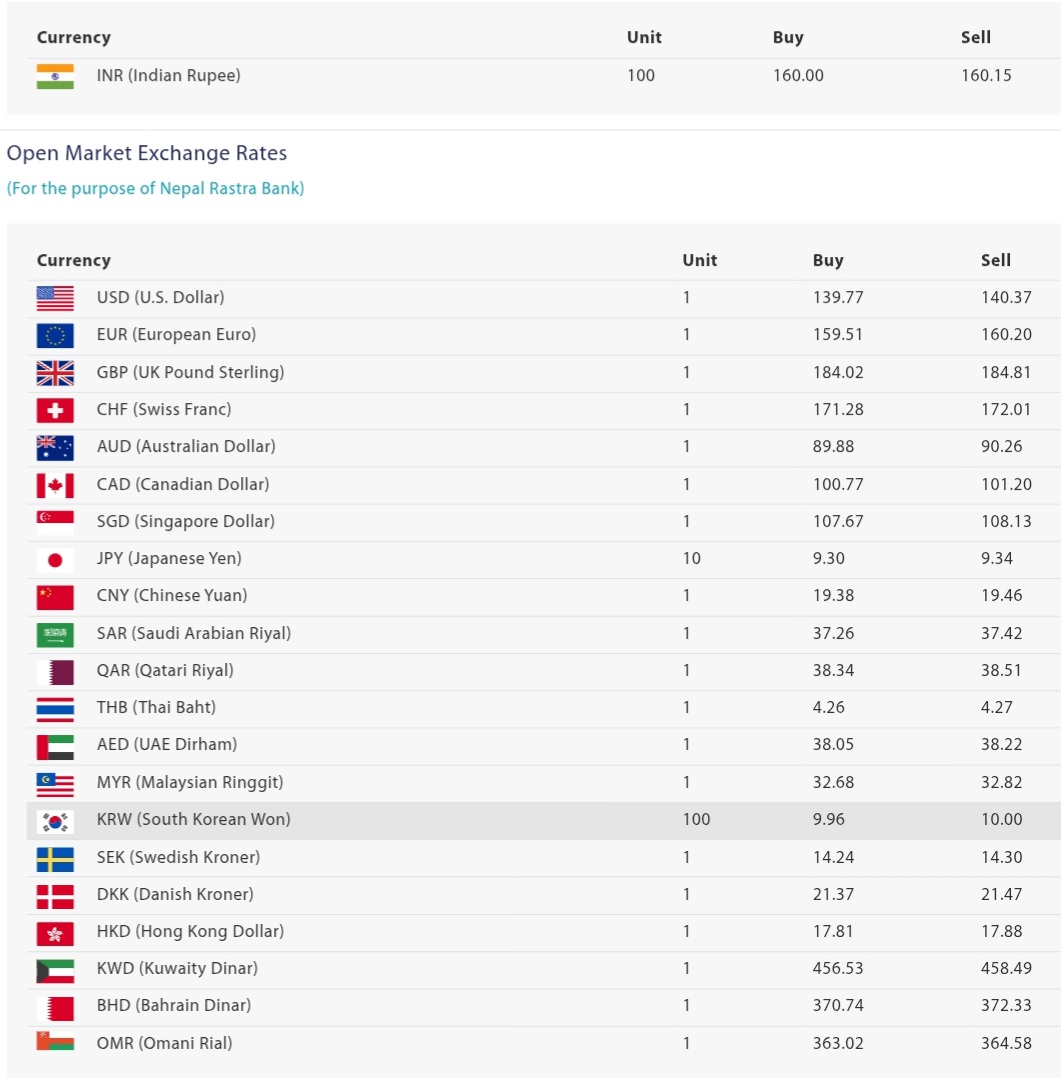Image resolution: width=1061 pixels, height=1078 pixels.
Task: Select the OMR Omani Rial currency label
Action: click(164, 1044)
